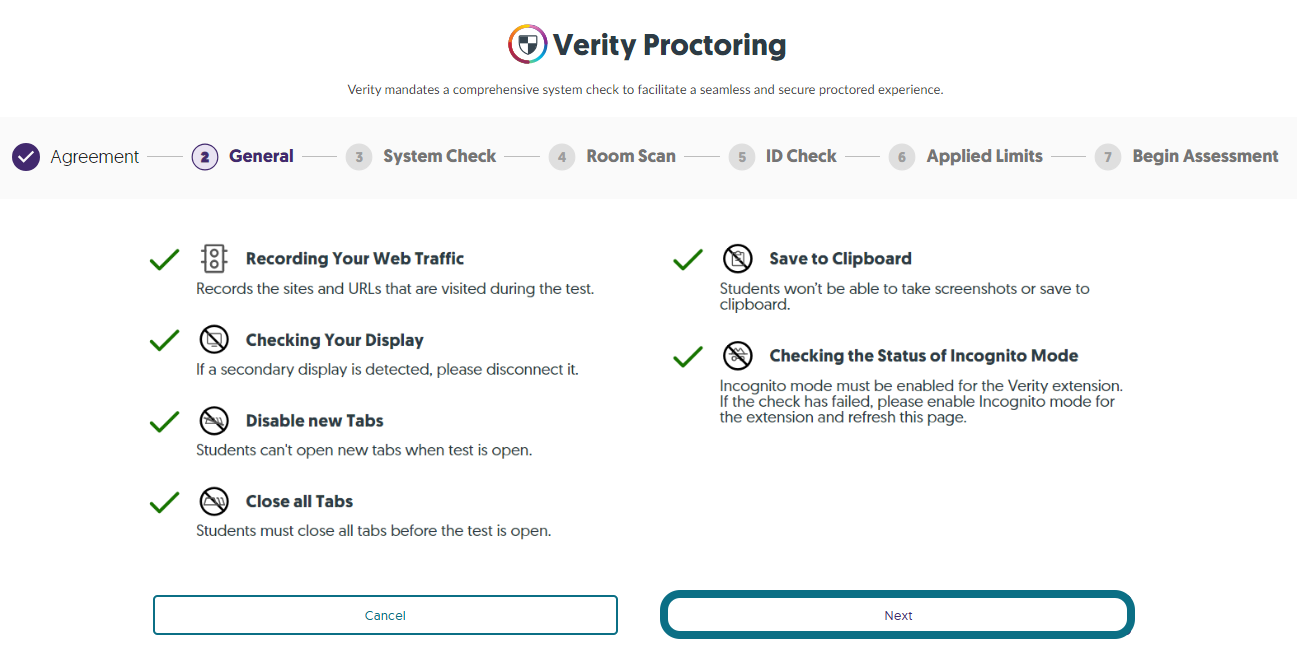This screenshot has width=1297, height=666.
Task: Click the Disable new Tabs icon
Action: 214,421
